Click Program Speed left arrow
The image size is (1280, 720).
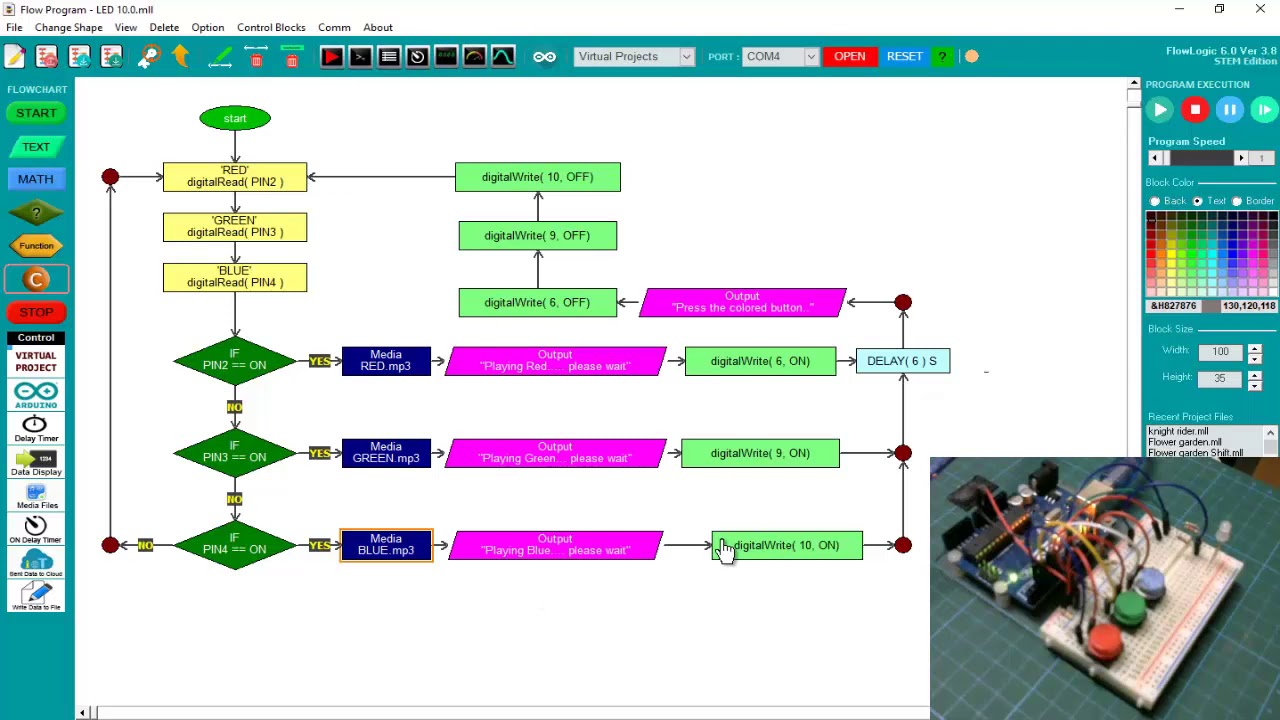pyautogui.click(x=1155, y=158)
